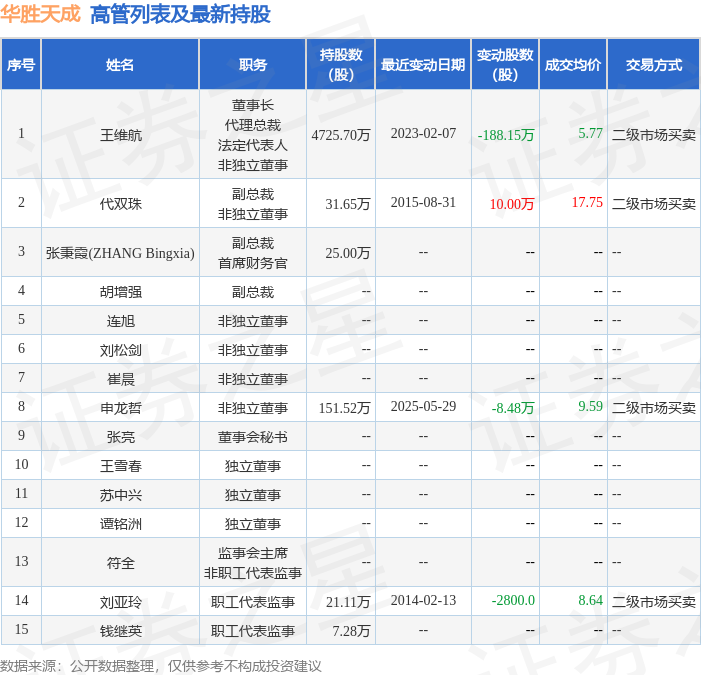Click the name 崔晨
Image resolution: width=701 pixels, height=675 pixels.
point(121,379)
